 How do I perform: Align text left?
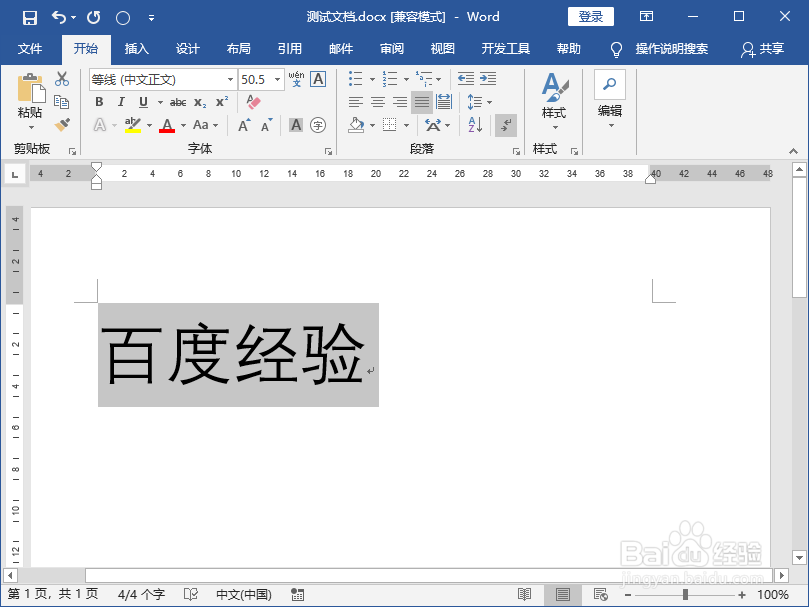355,102
